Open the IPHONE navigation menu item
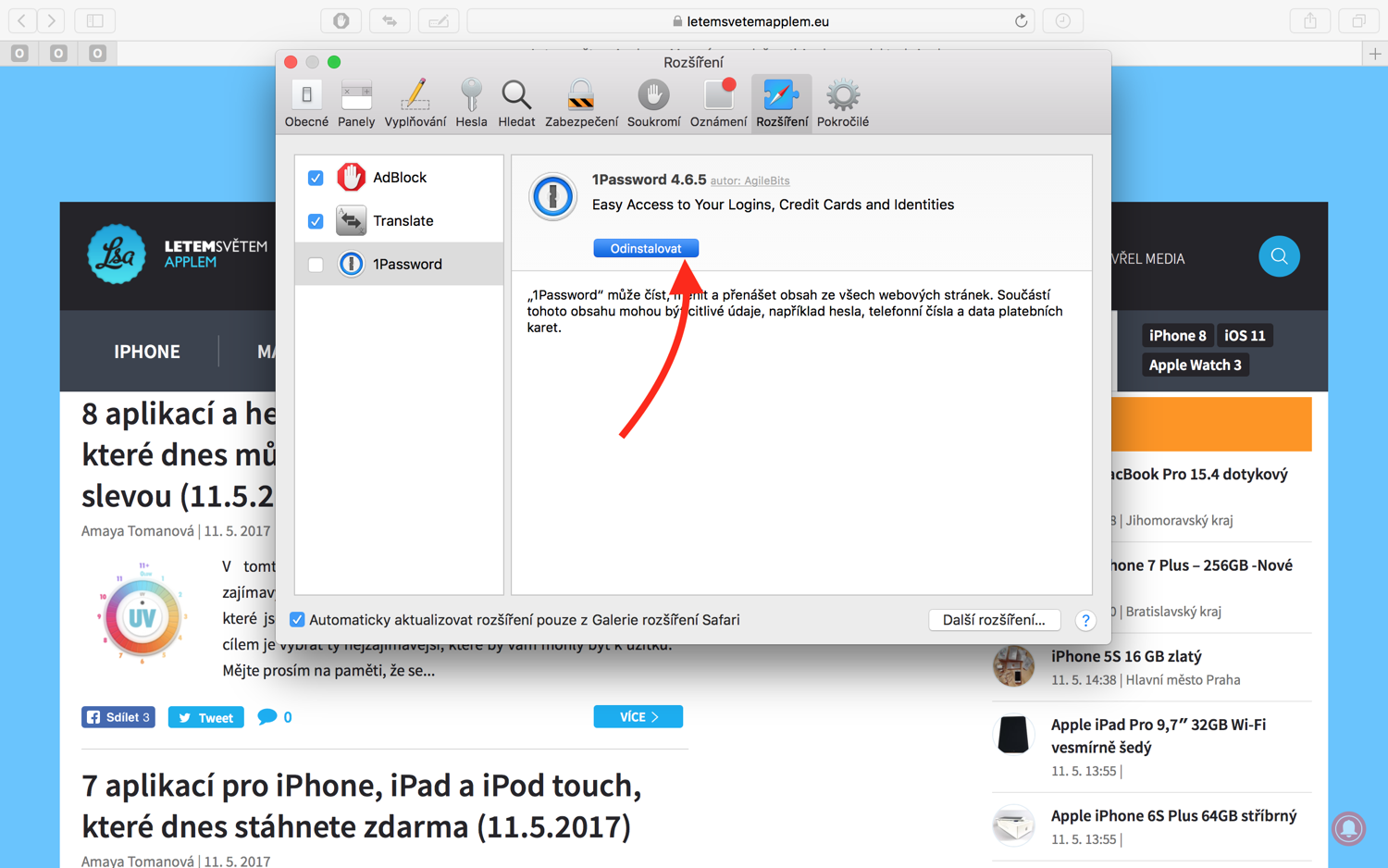Viewport: 1388px width, 868px height. click(147, 352)
